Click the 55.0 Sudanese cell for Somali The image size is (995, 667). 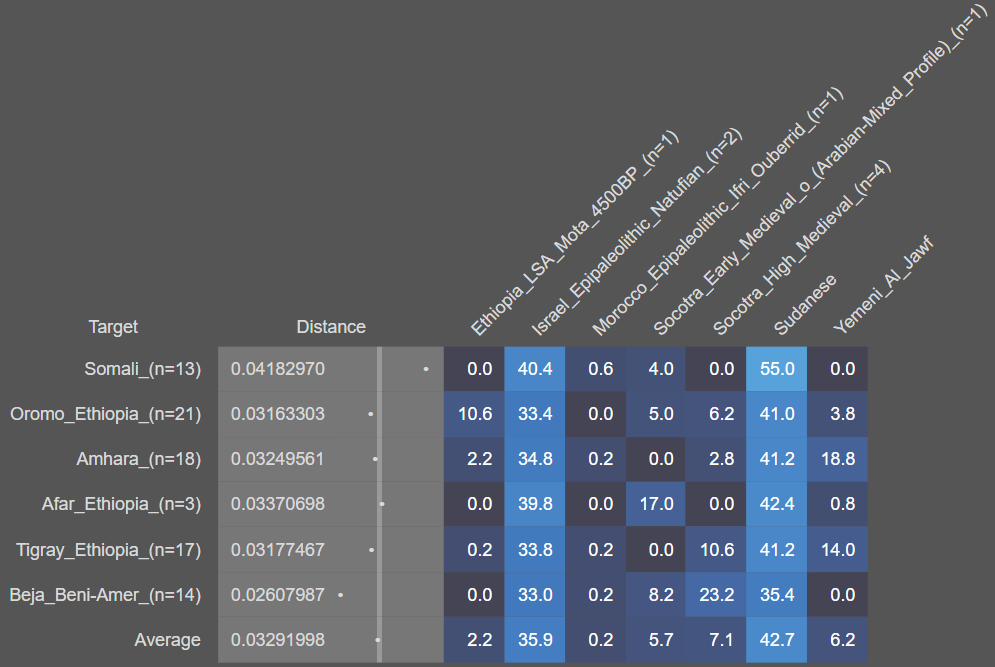pos(776,369)
